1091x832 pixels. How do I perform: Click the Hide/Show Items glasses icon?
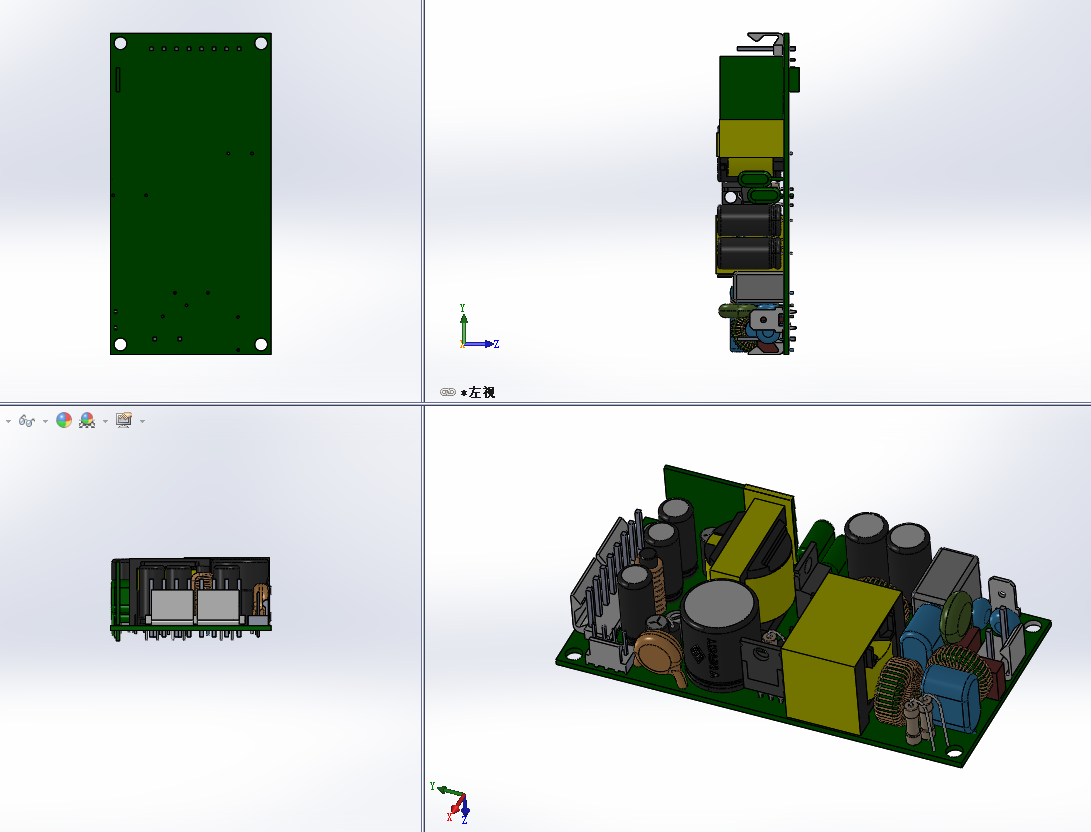(26, 421)
